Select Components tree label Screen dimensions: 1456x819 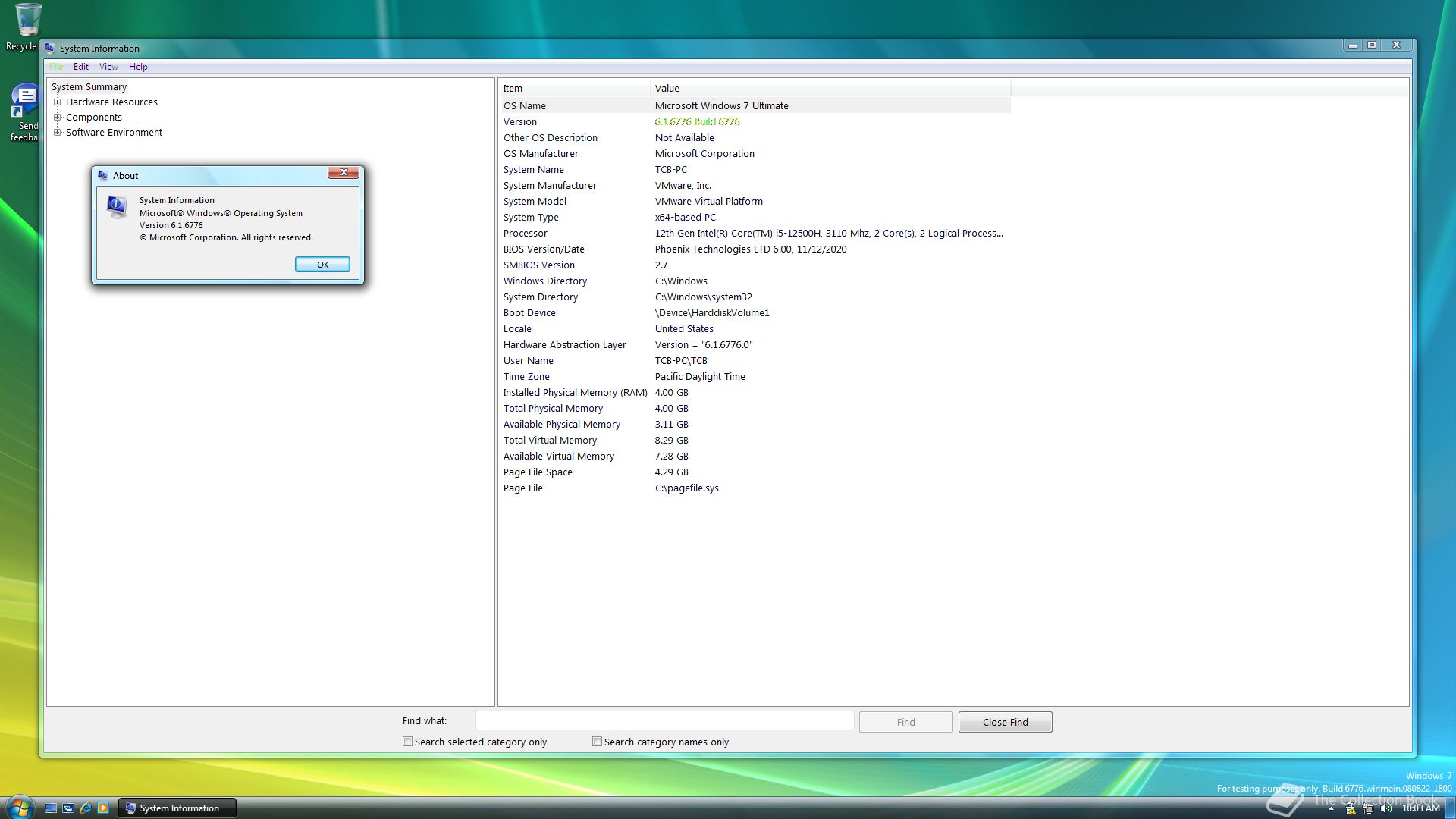pos(94,118)
